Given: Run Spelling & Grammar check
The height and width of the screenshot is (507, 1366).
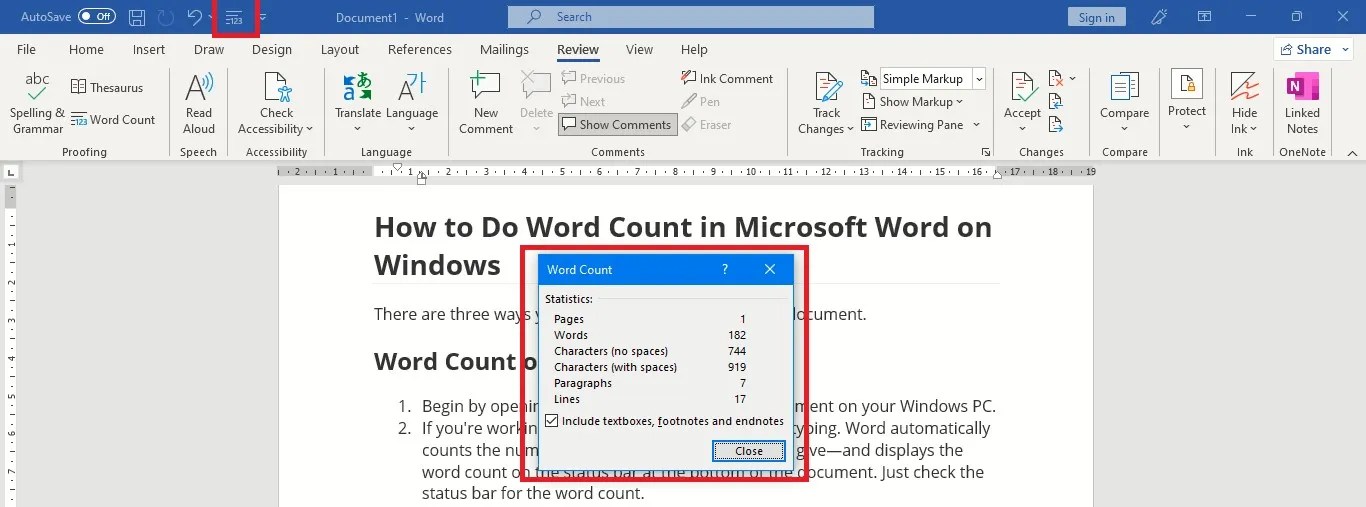Looking at the screenshot, I should (x=37, y=104).
